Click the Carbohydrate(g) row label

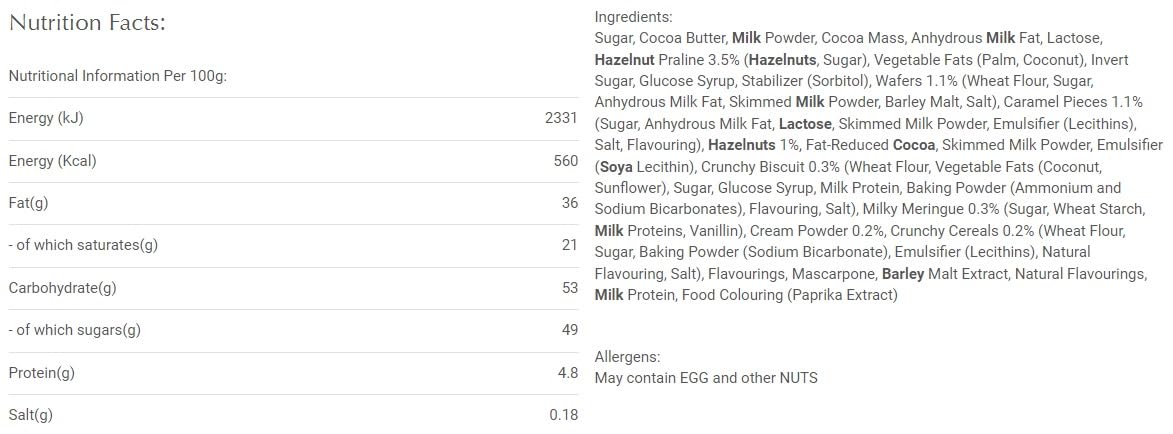[x=62, y=288]
